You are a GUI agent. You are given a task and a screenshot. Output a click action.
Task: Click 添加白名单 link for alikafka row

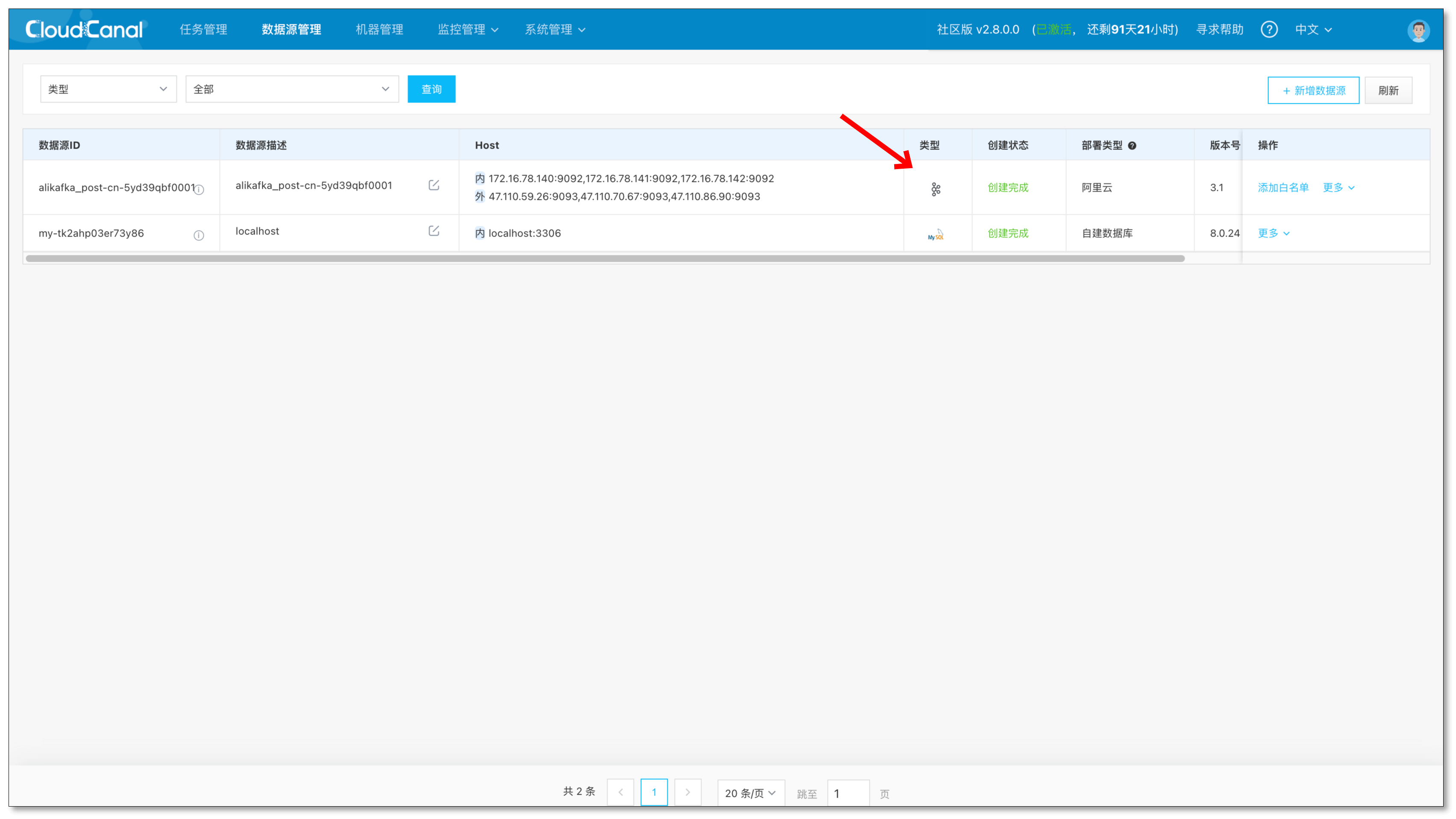tap(1283, 187)
